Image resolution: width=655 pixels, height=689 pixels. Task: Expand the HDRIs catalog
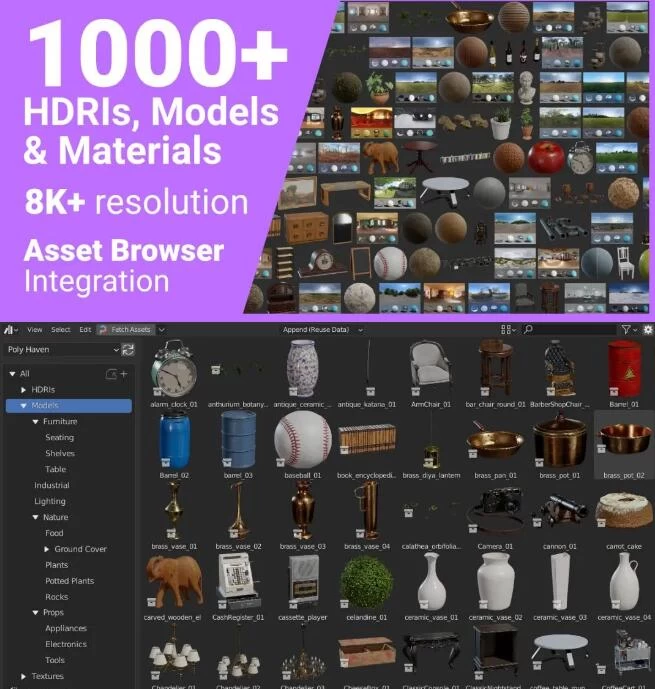[23, 389]
